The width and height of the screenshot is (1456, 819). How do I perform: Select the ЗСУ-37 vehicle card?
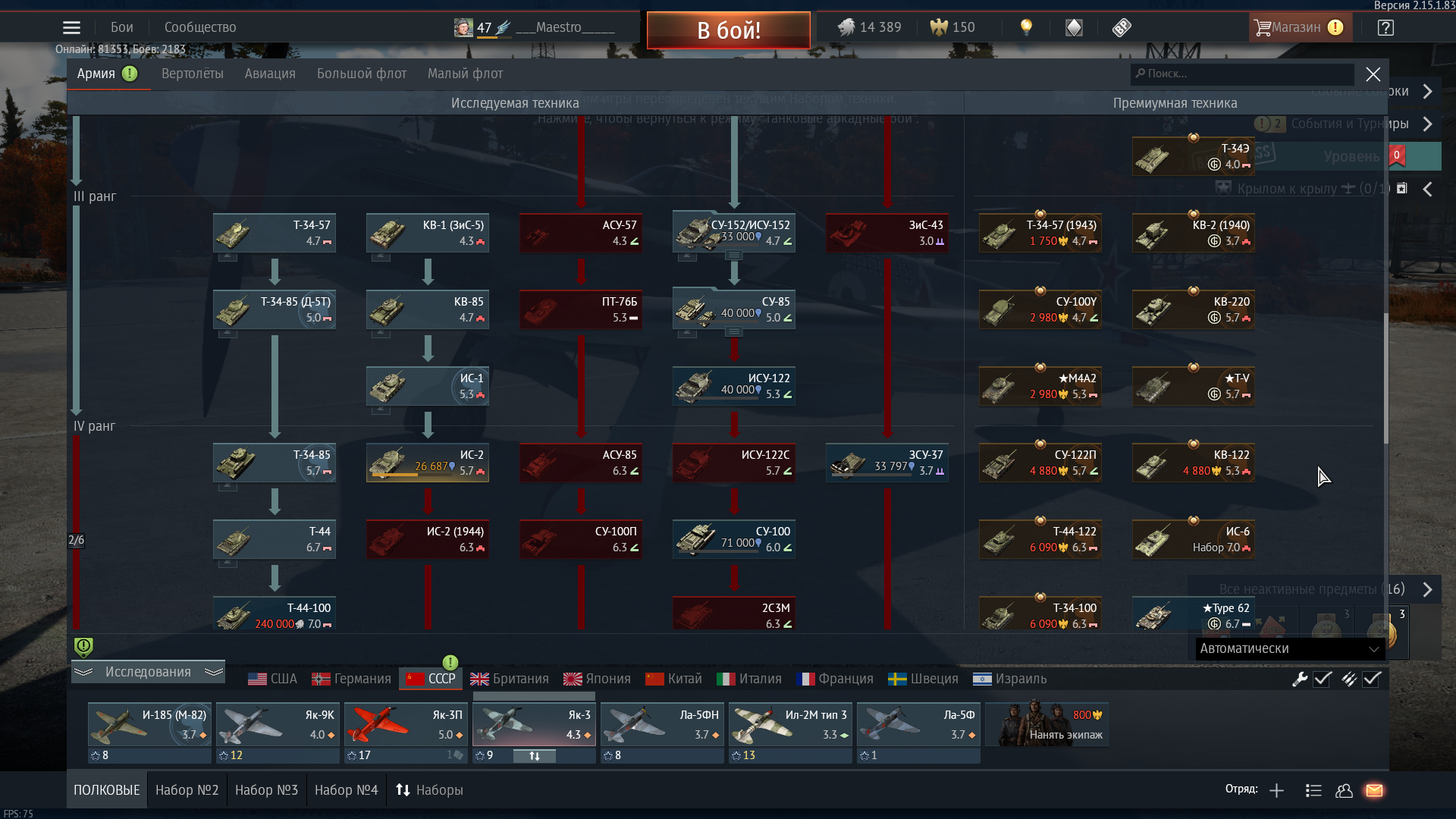tap(887, 463)
